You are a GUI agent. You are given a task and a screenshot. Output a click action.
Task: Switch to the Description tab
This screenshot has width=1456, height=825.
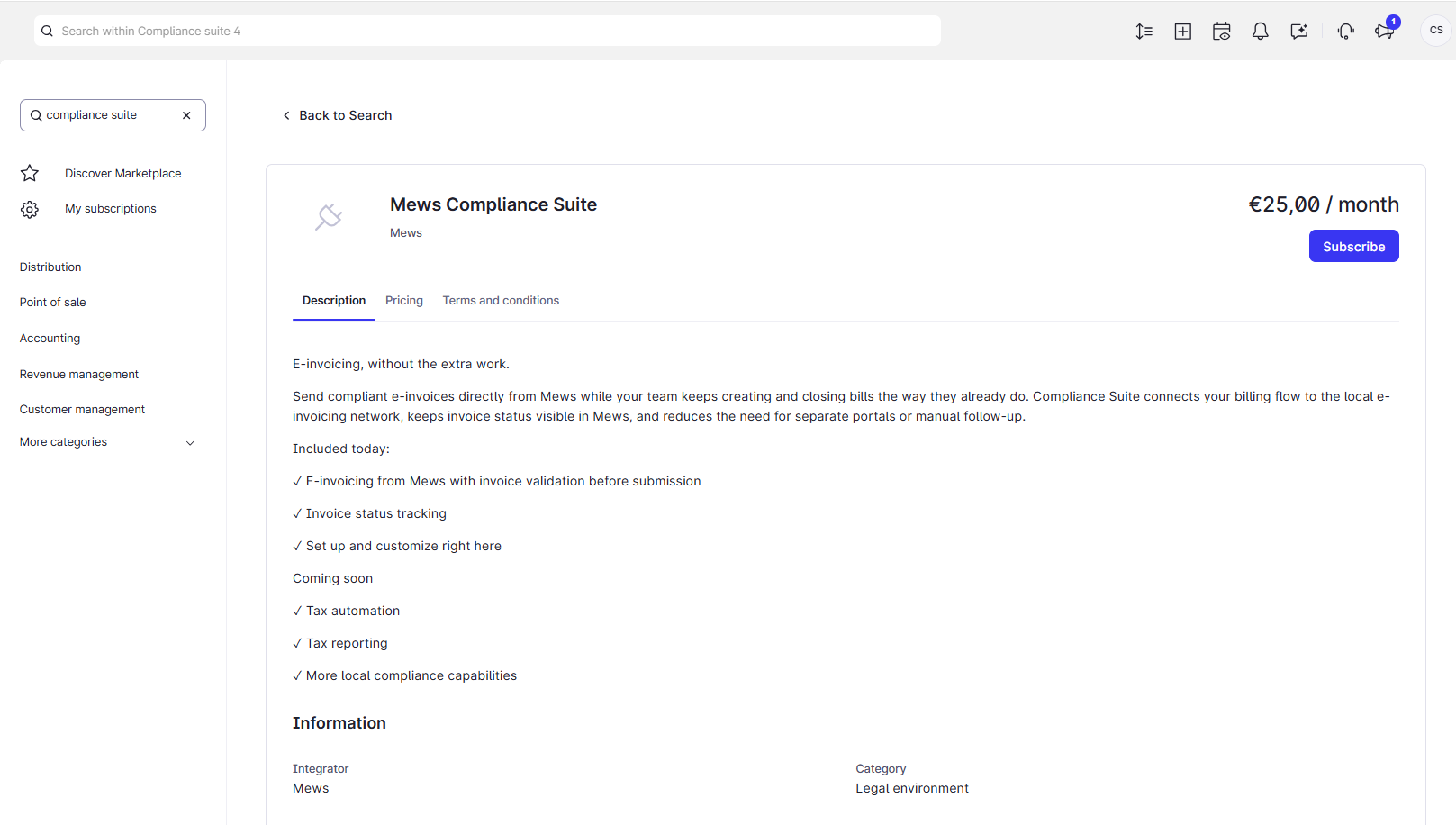(x=334, y=301)
